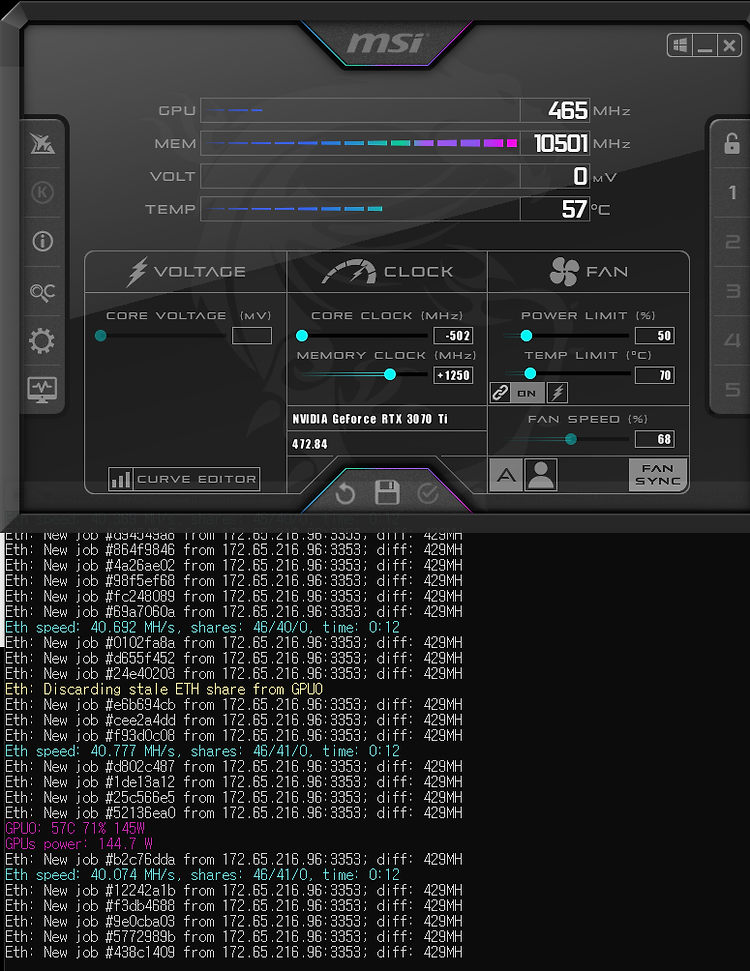Image resolution: width=750 pixels, height=971 pixels.
Task: Toggle user-defined fan control icon
Action: click(541, 475)
